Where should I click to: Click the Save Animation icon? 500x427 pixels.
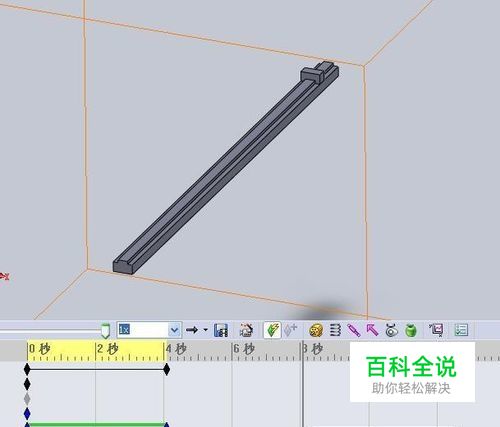click(x=221, y=330)
